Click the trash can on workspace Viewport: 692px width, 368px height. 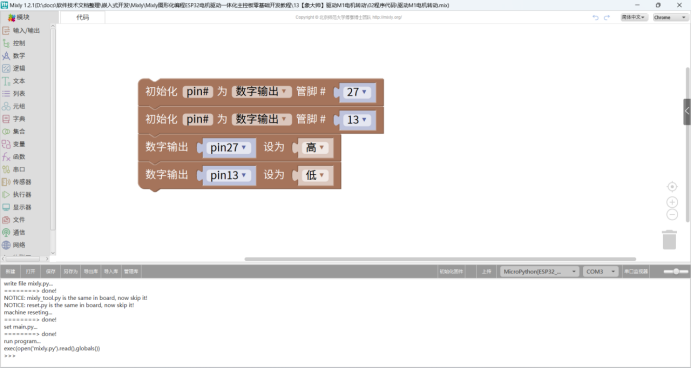click(669, 240)
